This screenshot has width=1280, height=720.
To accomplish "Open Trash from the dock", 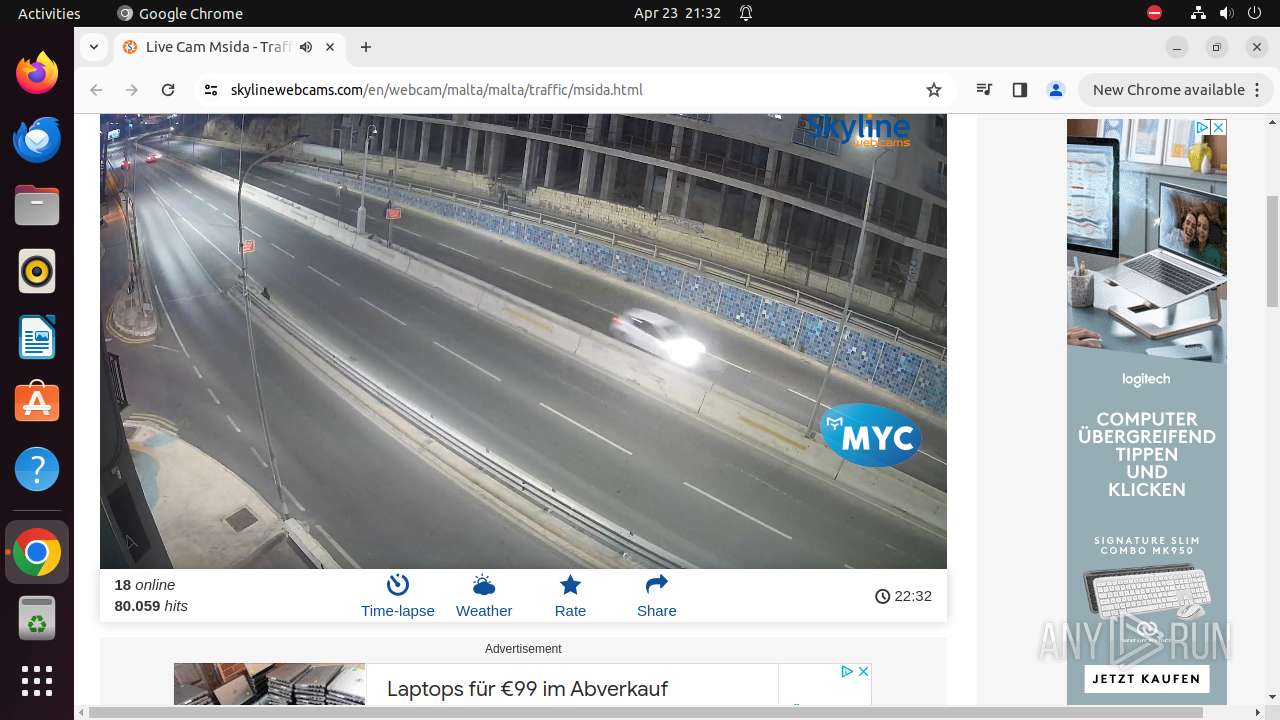I will click(37, 618).
